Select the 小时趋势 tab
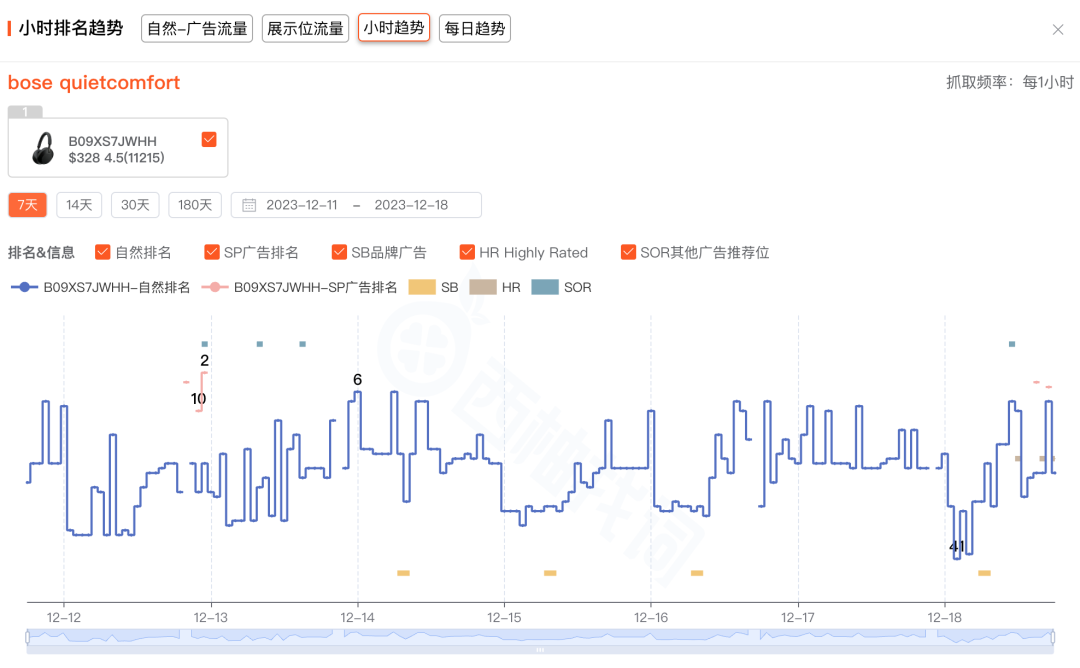1080x668 pixels. coord(394,28)
